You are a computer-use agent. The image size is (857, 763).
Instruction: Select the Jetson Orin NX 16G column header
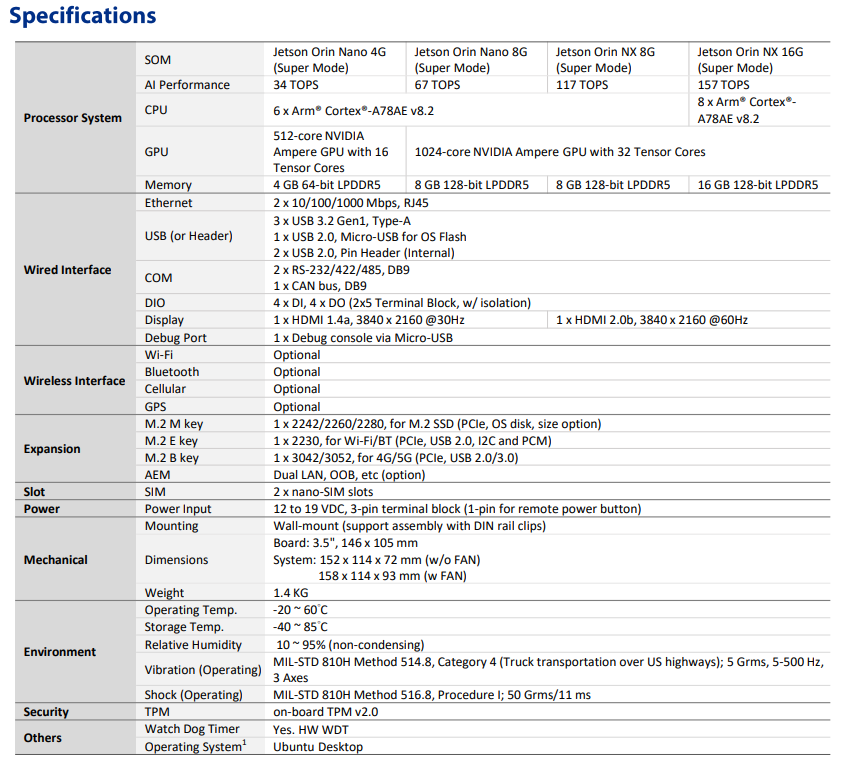(750, 60)
